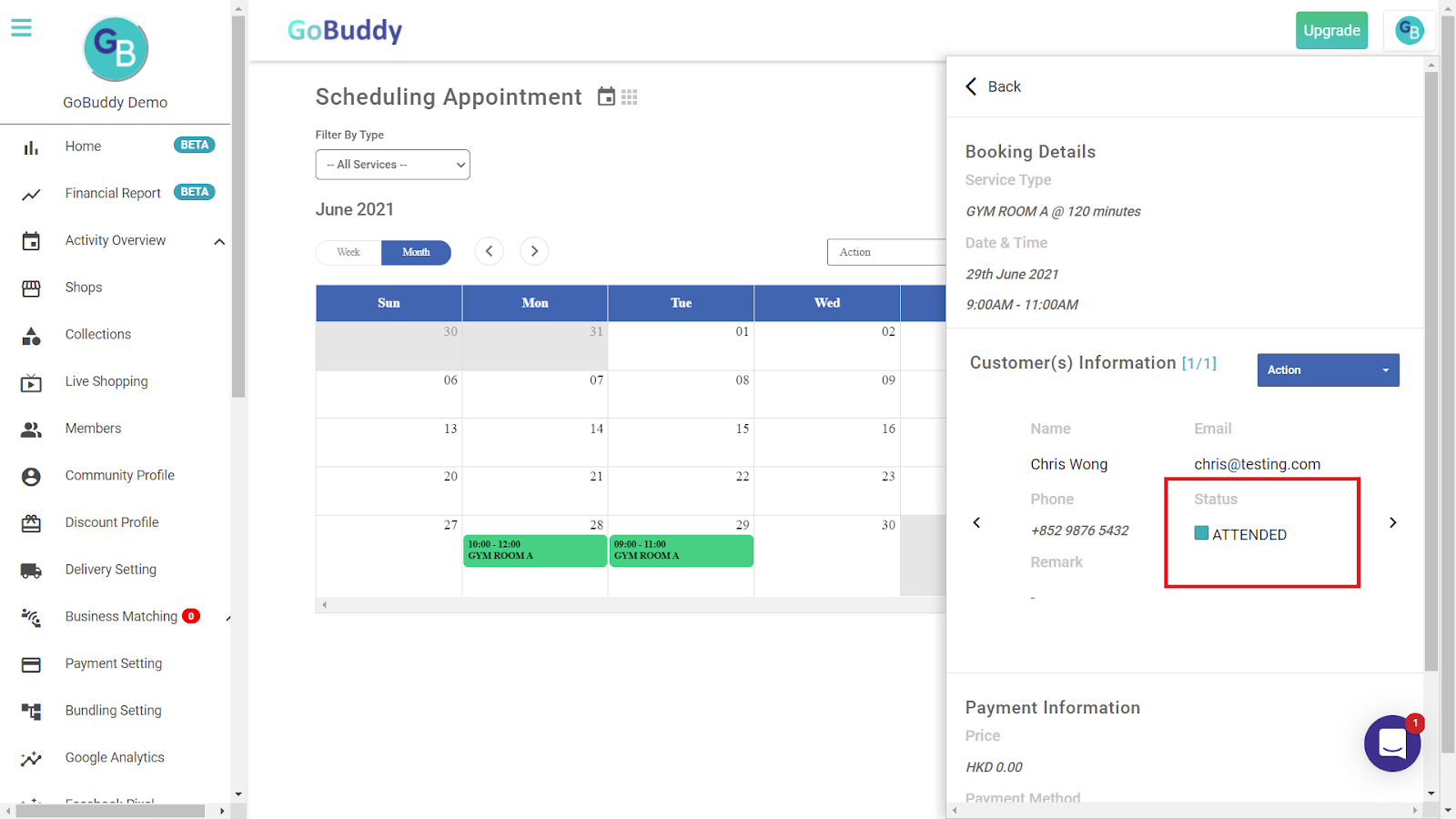Click the Business Matching handshake icon
This screenshot has width=1456, height=819.
31,618
